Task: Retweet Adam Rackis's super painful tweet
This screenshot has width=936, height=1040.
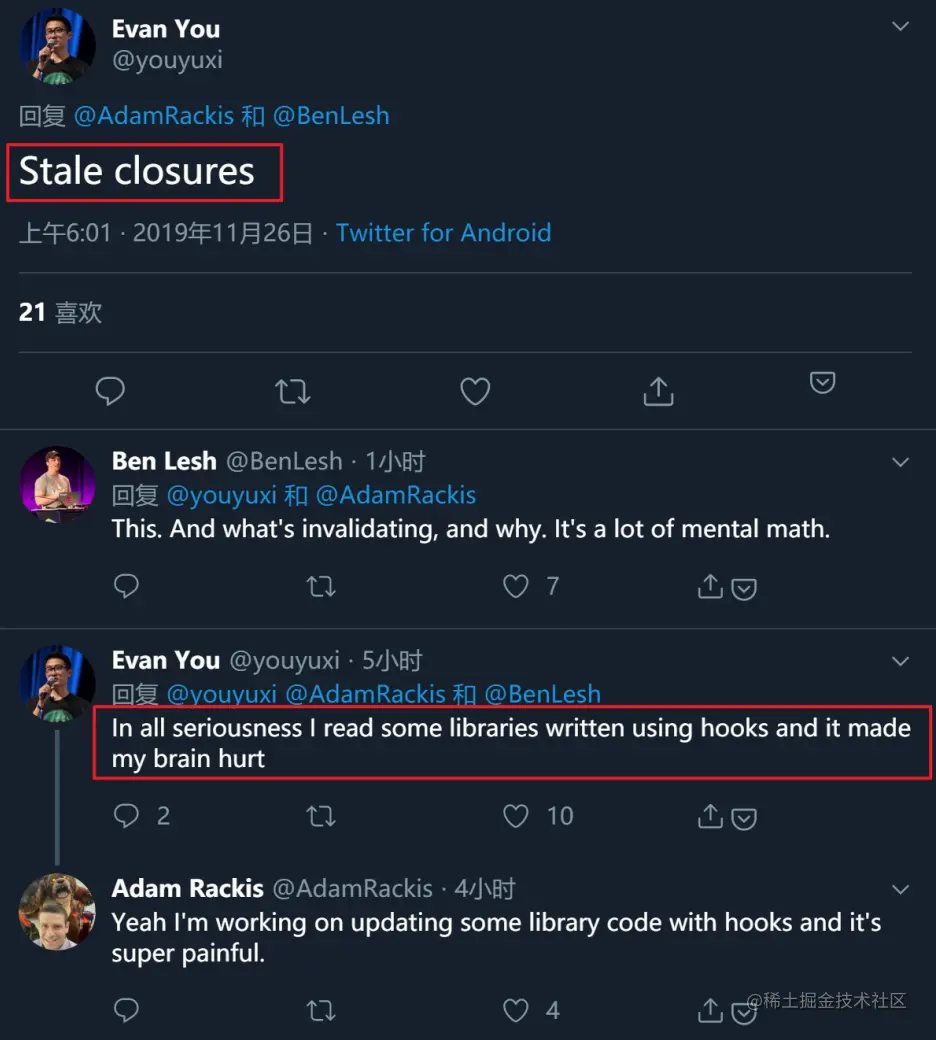Action: point(321,1011)
